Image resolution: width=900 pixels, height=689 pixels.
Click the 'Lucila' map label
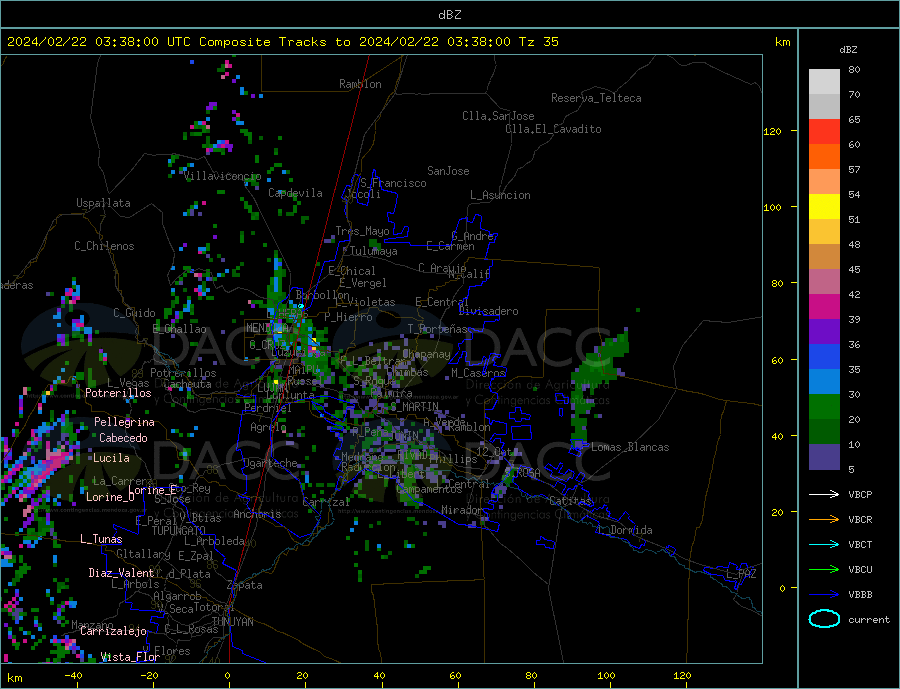click(111, 458)
